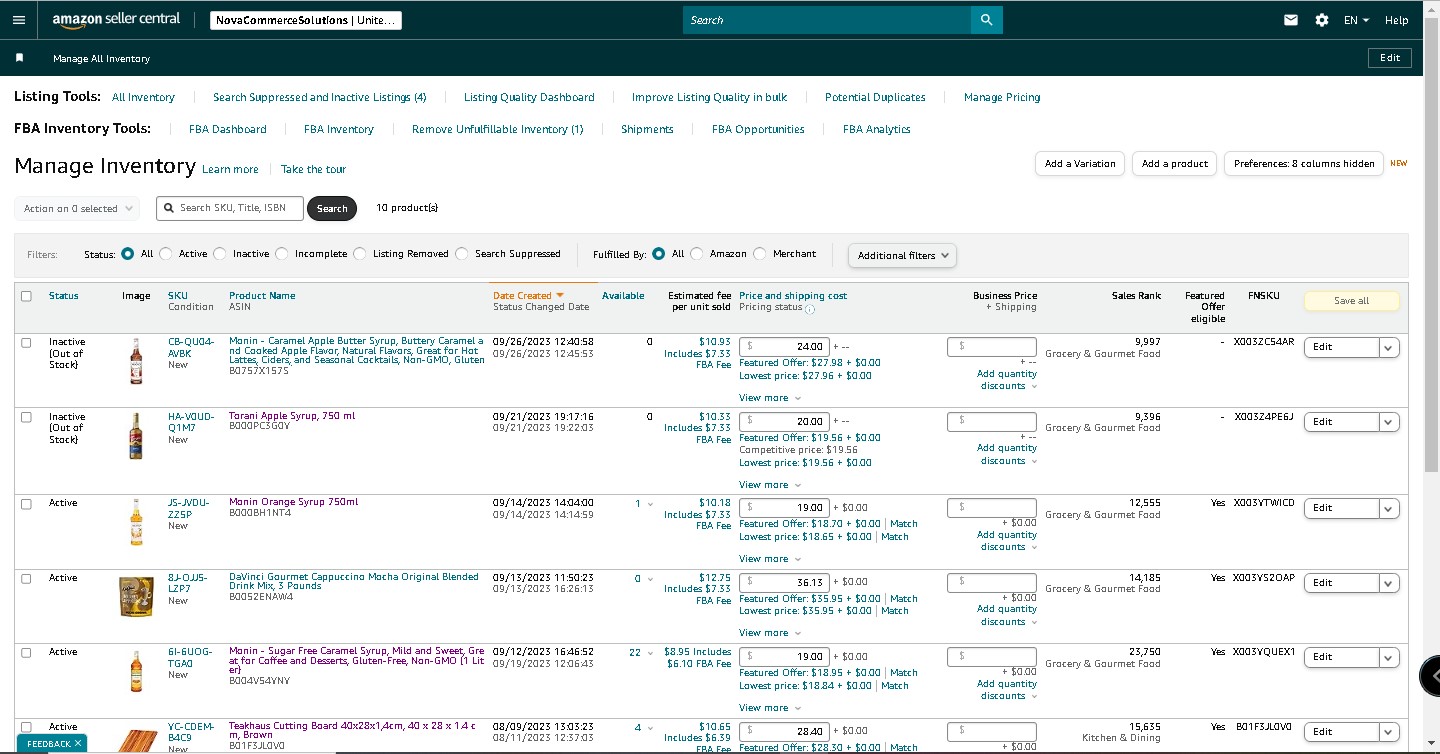Image resolution: width=1440 pixels, height=754 pixels.
Task: Click the search magnifier button in header
Action: pos(986,20)
